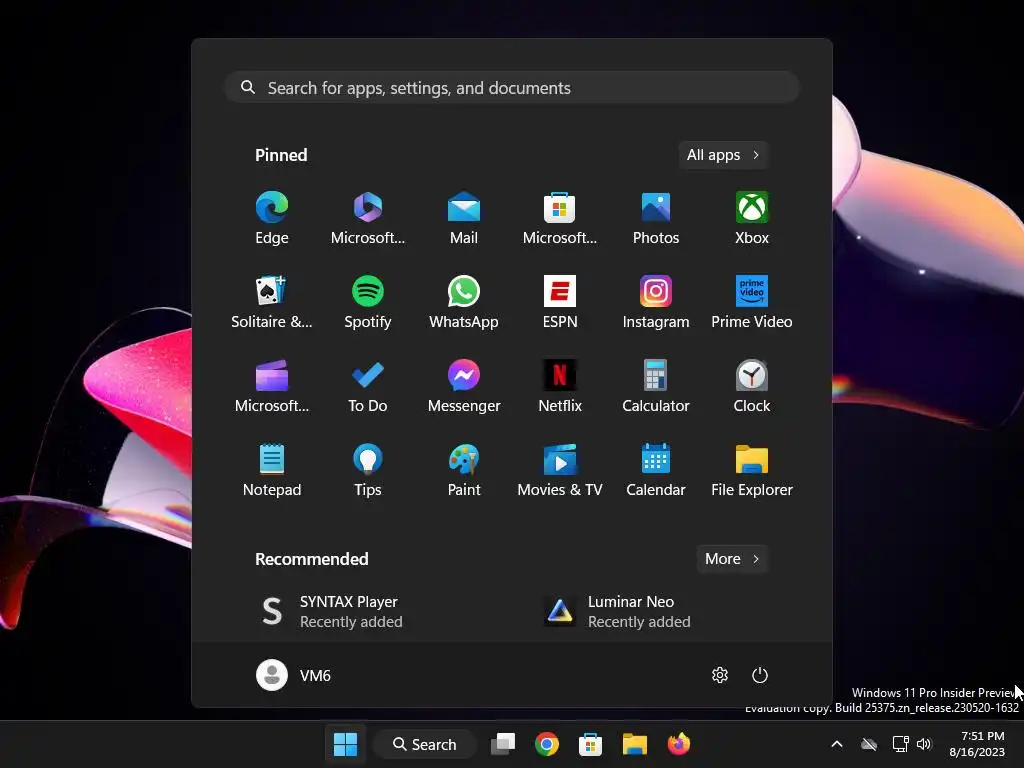Open Google Chrome from the taskbar
This screenshot has height=768, width=1024.
[547, 744]
